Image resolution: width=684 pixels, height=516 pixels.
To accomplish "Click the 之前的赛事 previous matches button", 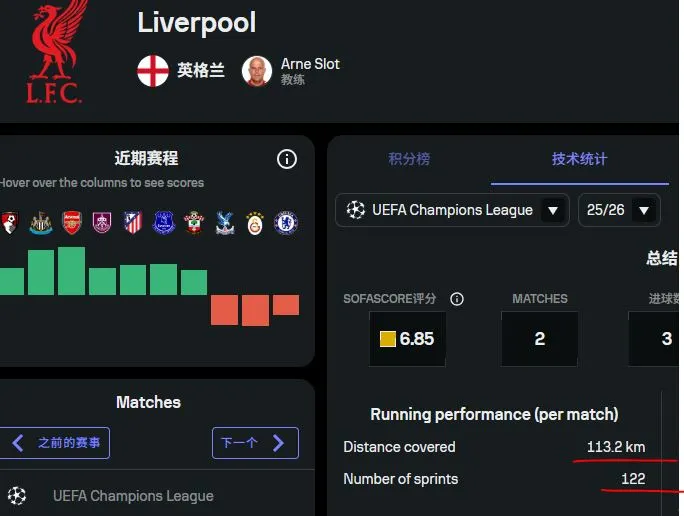I will [56, 443].
